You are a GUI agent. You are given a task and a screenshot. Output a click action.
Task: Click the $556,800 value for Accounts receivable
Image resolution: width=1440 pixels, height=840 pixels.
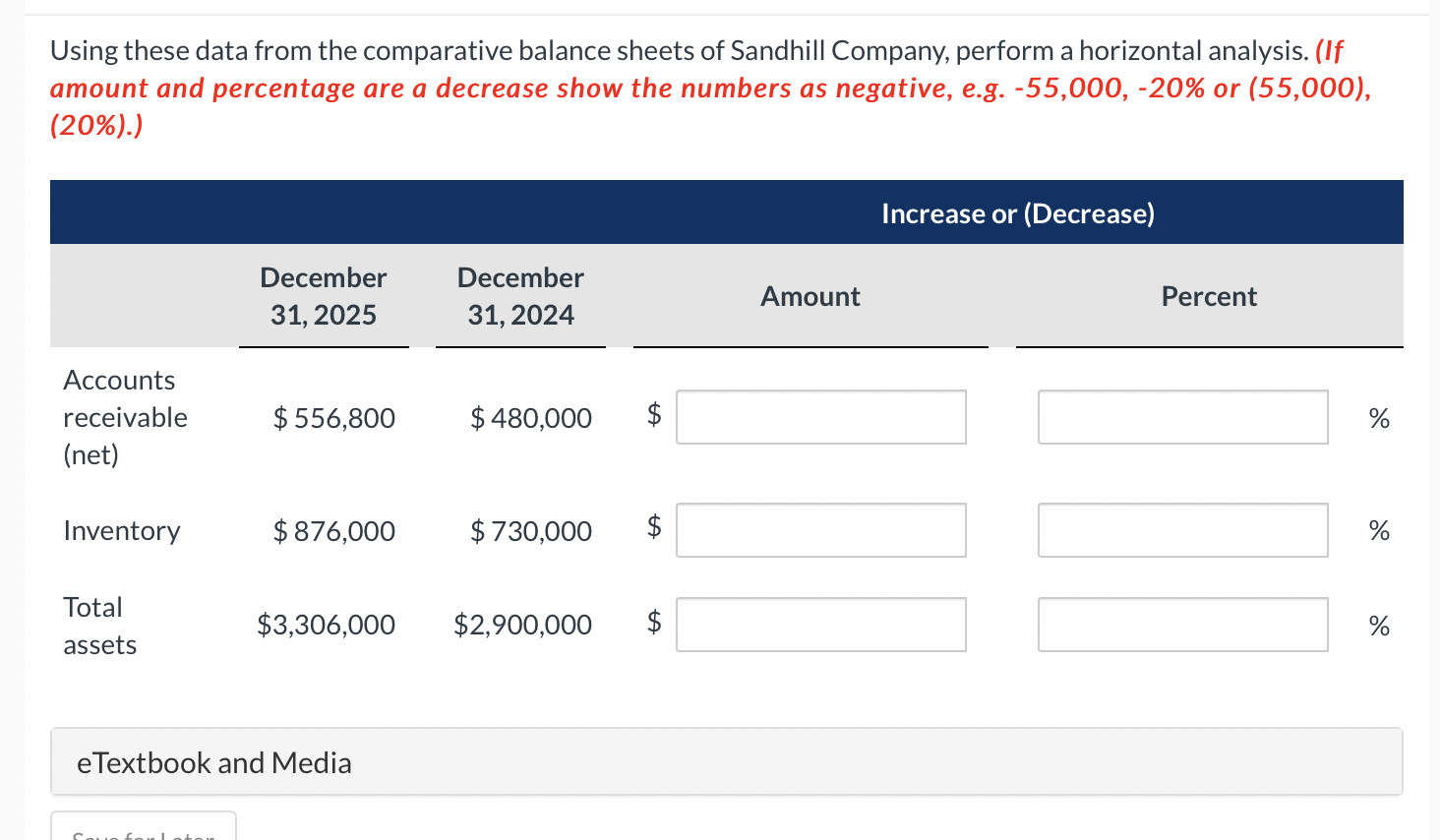tap(333, 417)
